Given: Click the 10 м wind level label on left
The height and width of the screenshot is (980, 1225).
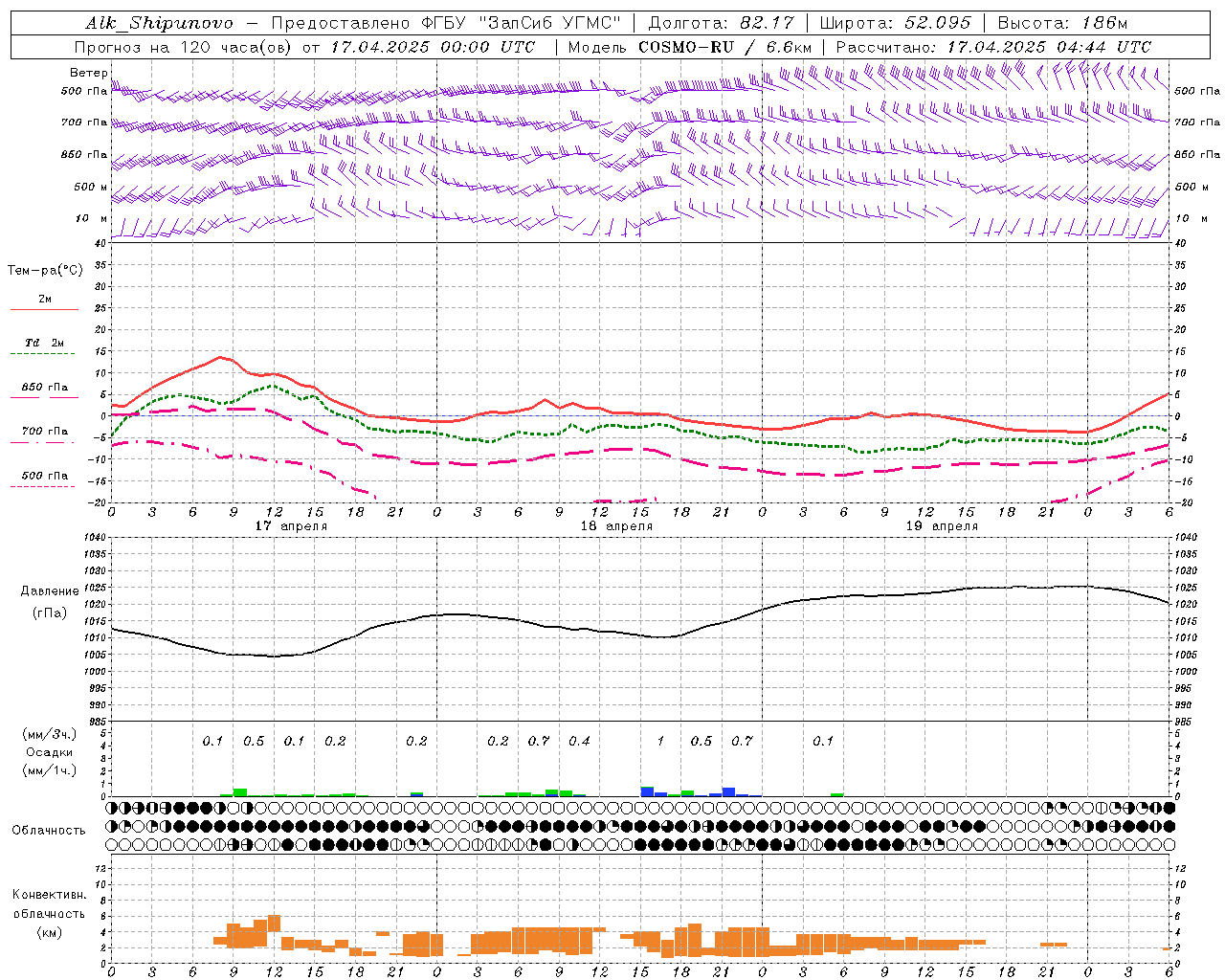Looking at the screenshot, I should pos(91,218).
